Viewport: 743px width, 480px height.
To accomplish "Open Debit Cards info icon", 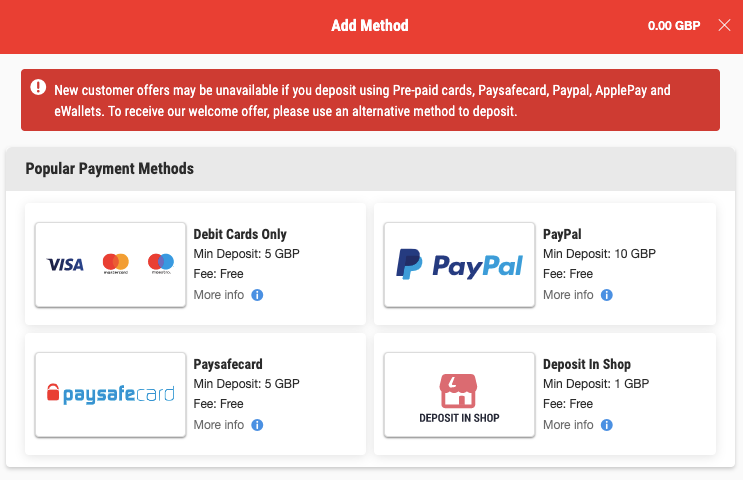I will point(257,295).
